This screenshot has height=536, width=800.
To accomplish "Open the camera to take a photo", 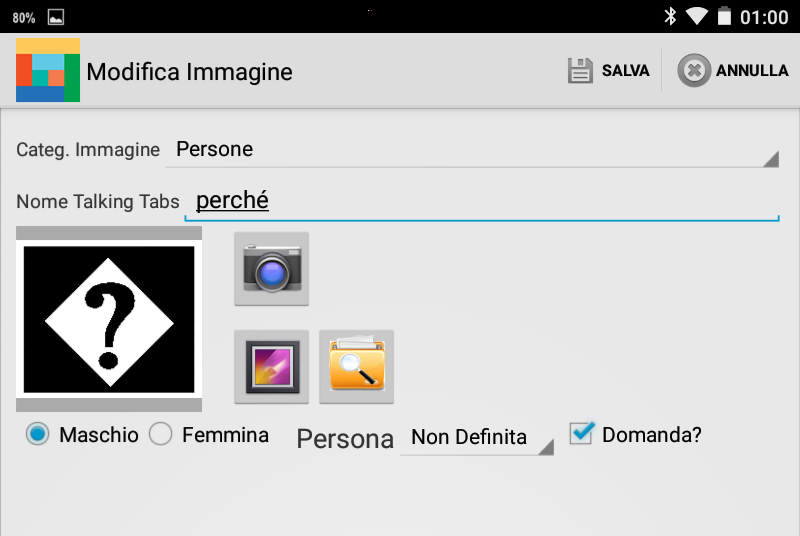I will [271, 269].
